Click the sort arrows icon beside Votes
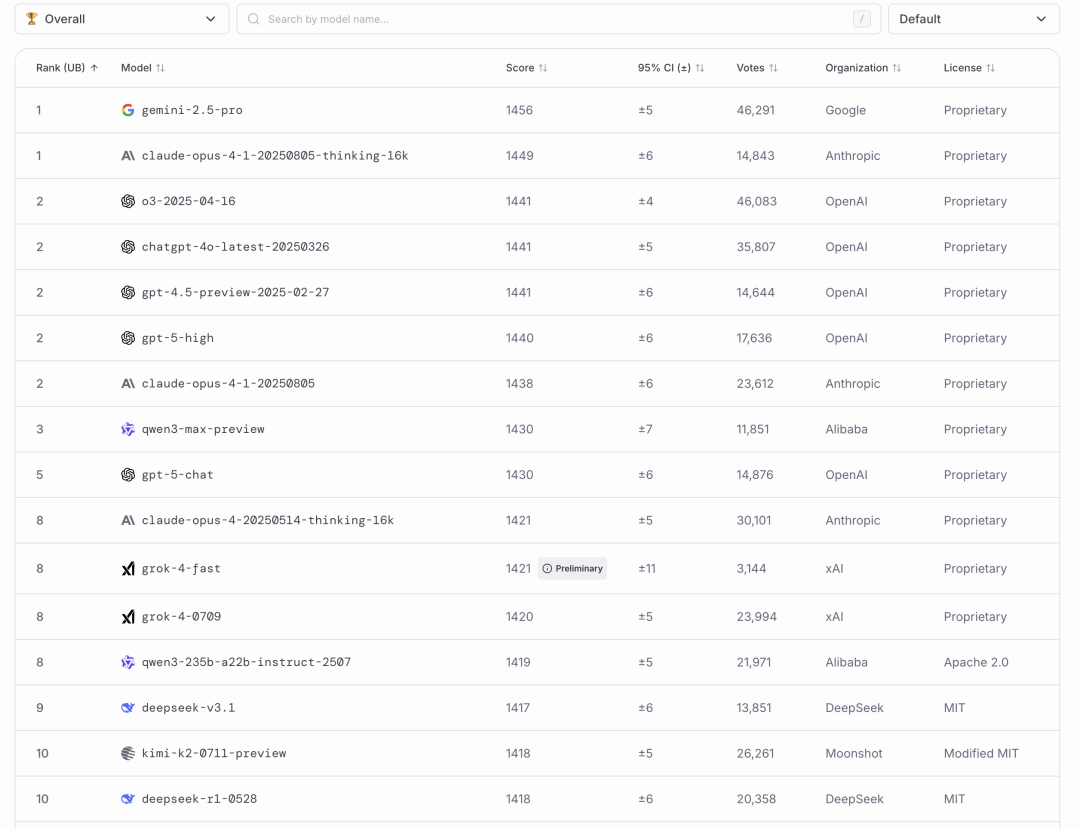This screenshot has width=1080, height=829. point(773,67)
